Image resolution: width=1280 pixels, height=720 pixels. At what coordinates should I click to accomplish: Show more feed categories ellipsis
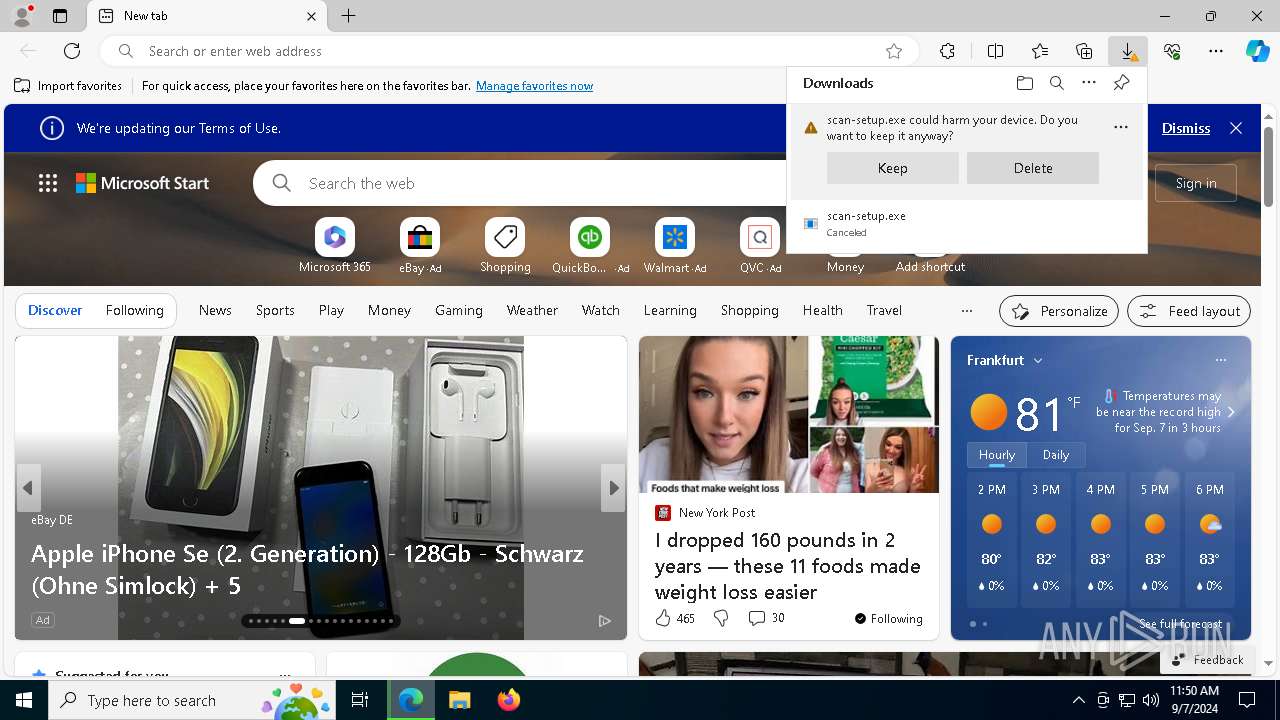tap(966, 310)
